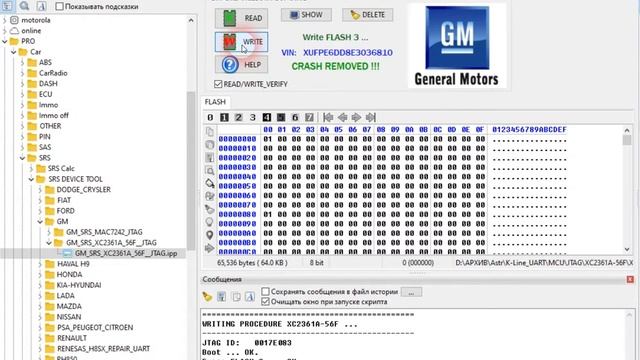Screen dimensions: 640x360
Task: Close the Сообщения panel with red X
Action: click(x=630, y=279)
